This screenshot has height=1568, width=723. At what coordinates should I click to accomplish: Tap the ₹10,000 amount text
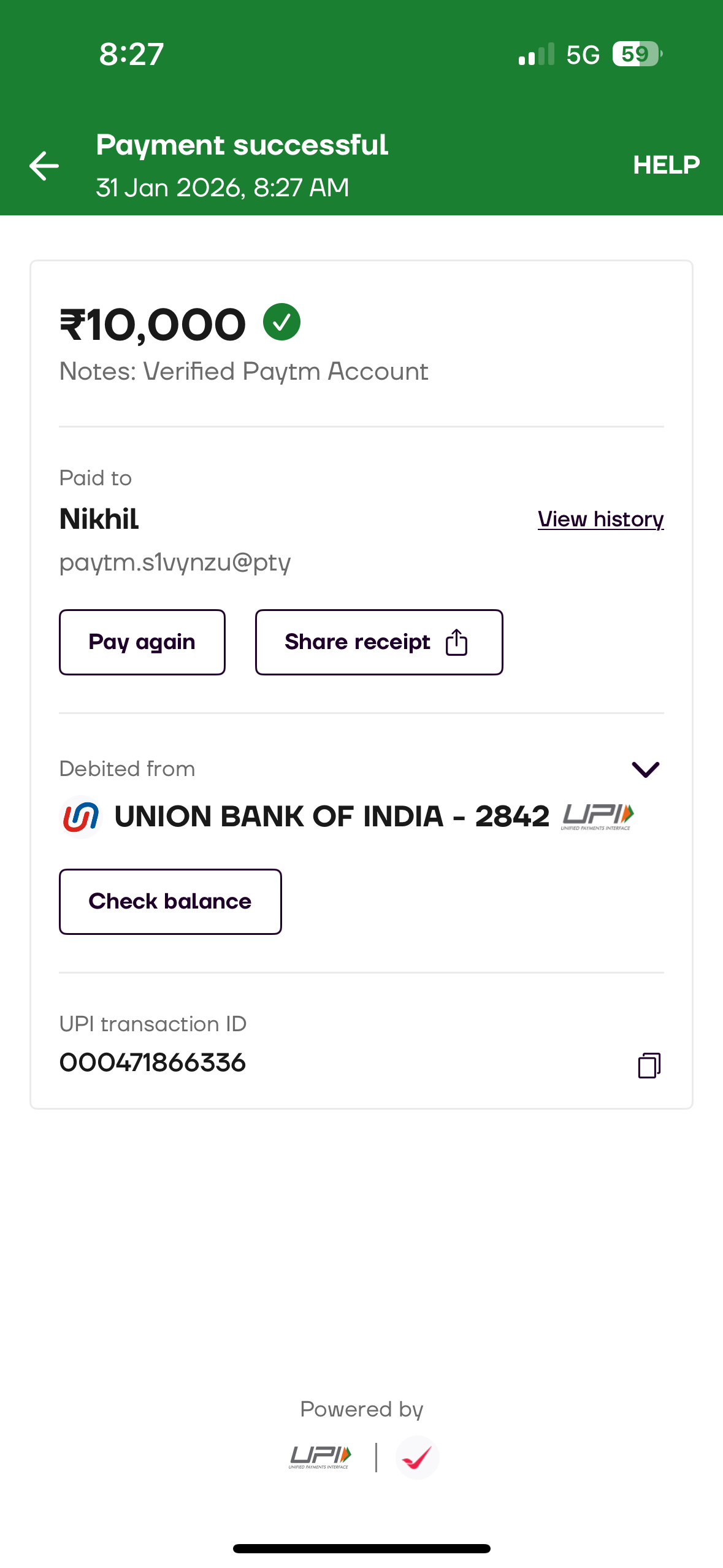click(x=153, y=325)
